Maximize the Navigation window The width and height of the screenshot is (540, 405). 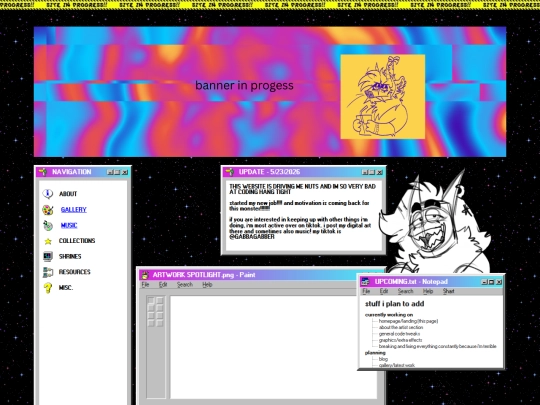(x=117, y=172)
